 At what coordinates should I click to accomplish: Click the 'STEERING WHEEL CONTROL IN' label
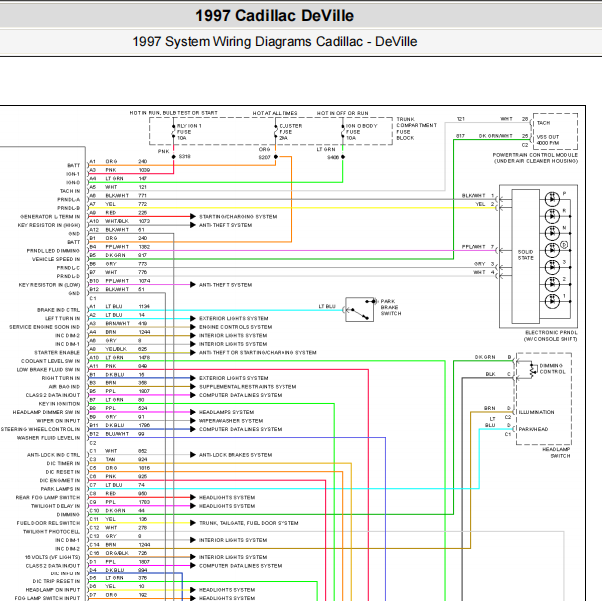pyautogui.click(x=40, y=429)
